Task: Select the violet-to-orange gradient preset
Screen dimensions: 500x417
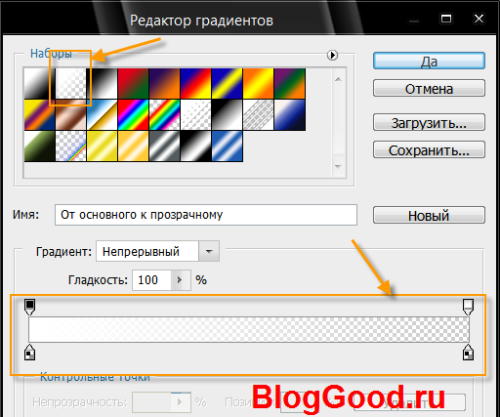Action: [165, 84]
